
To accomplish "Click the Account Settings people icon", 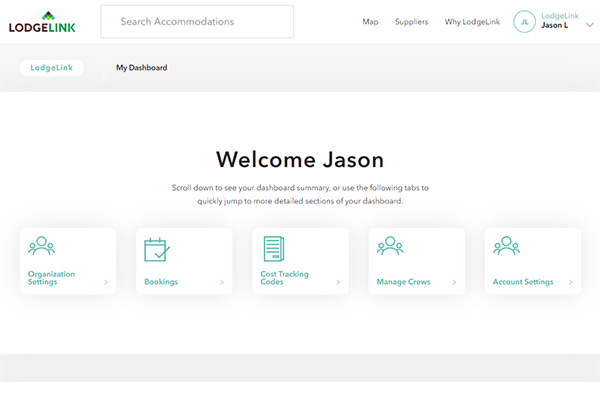I will (506, 246).
